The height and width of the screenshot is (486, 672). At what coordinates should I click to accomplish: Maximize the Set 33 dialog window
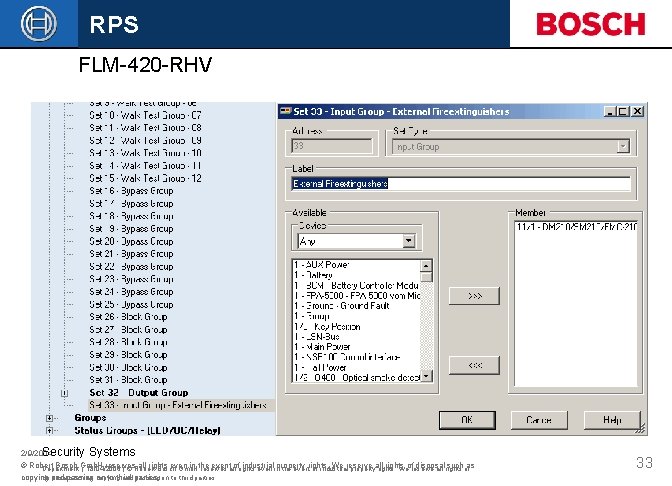[623, 111]
